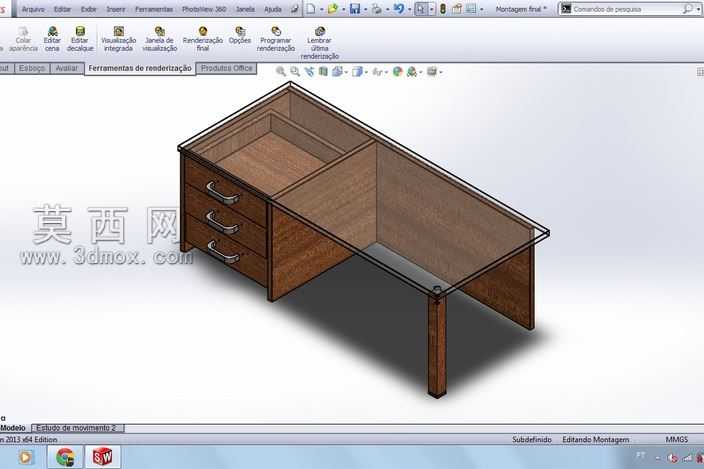704x469 pixels.
Task: Open Chrome from the taskbar
Action: (66, 457)
